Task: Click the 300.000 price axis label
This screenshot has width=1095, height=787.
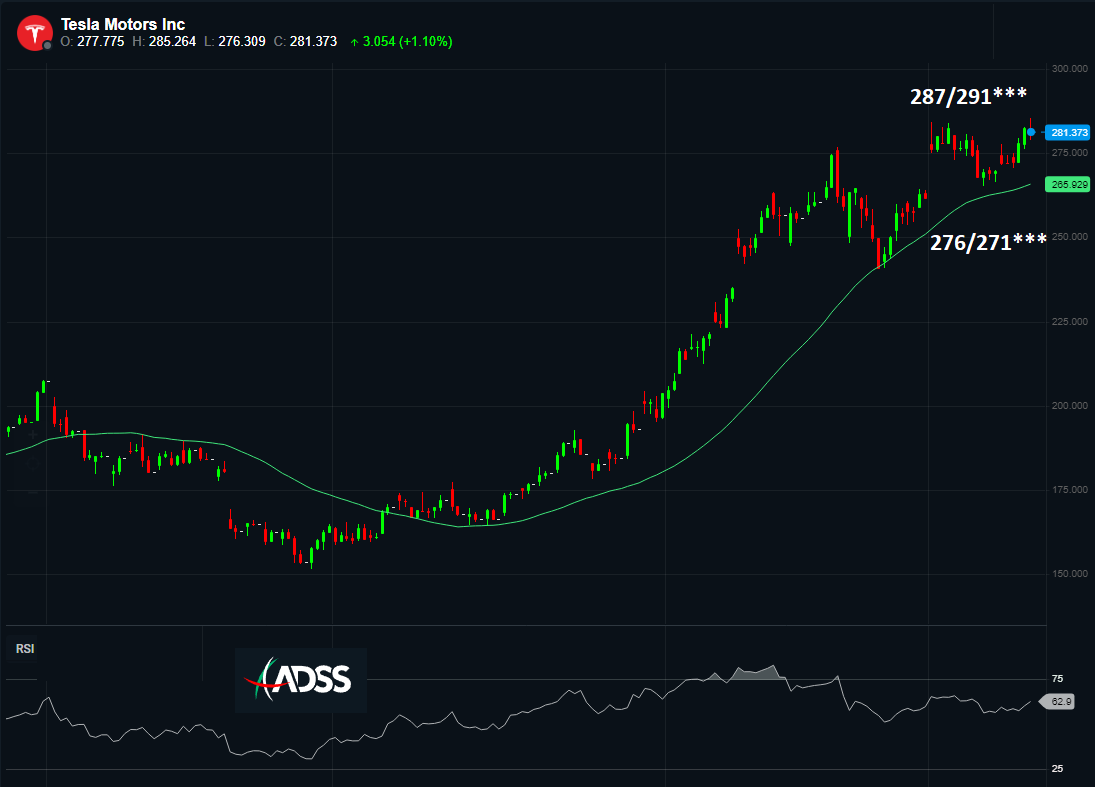Action: pyautogui.click(x=1070, y=68)
